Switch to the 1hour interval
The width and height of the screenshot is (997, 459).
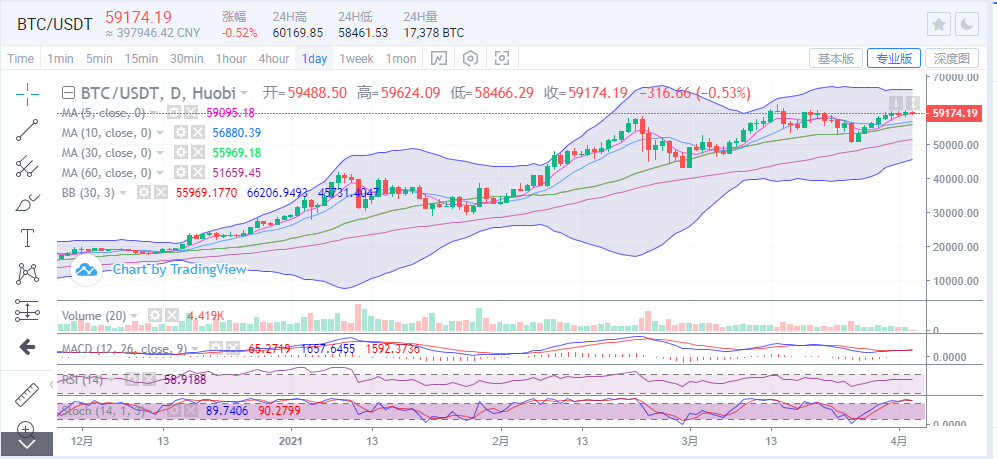pyautogui.click(x=231, y=58)
